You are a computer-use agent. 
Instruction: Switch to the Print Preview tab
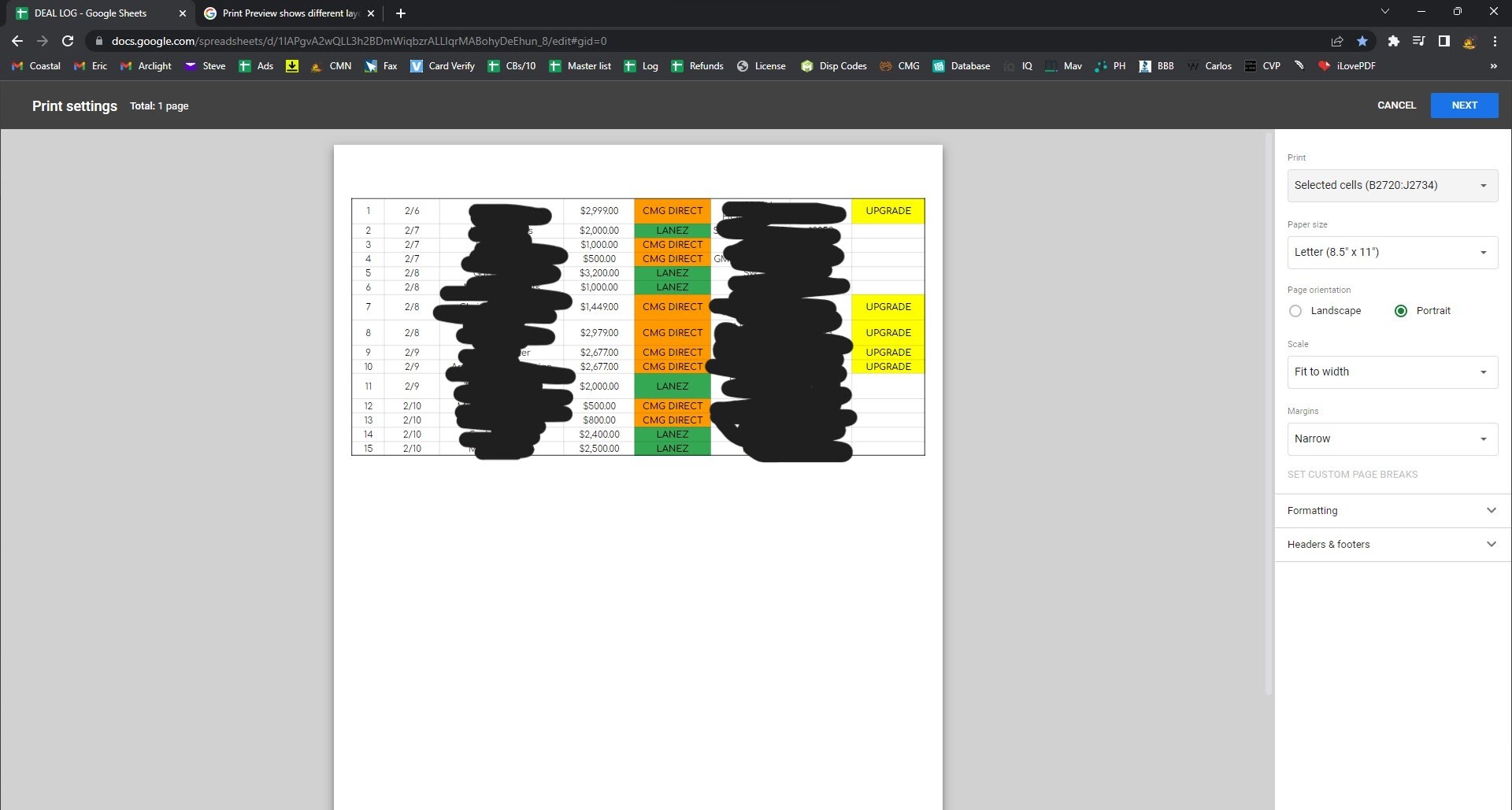coord(283,13)
